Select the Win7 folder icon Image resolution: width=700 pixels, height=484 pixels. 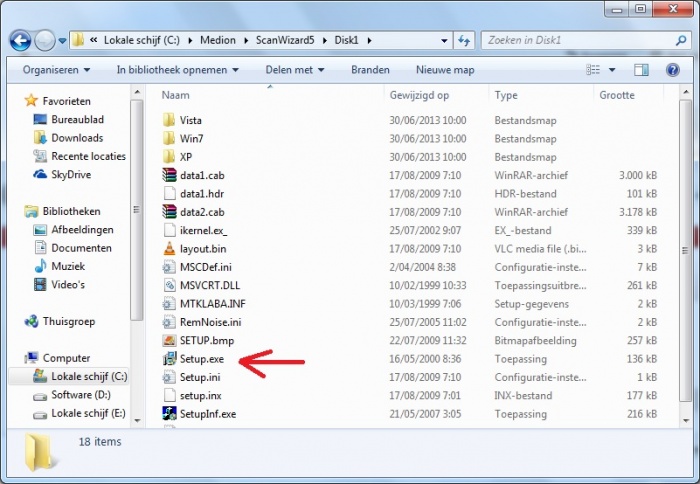point(169,138)
